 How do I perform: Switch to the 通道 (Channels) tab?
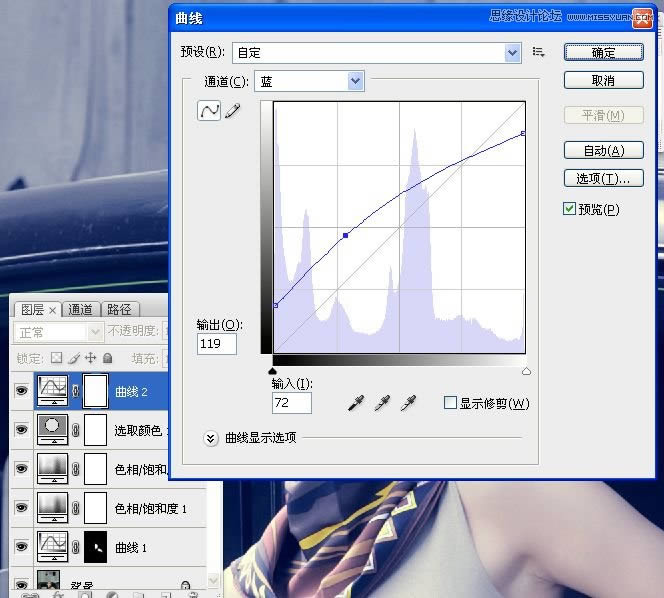[x=81, y=310]
